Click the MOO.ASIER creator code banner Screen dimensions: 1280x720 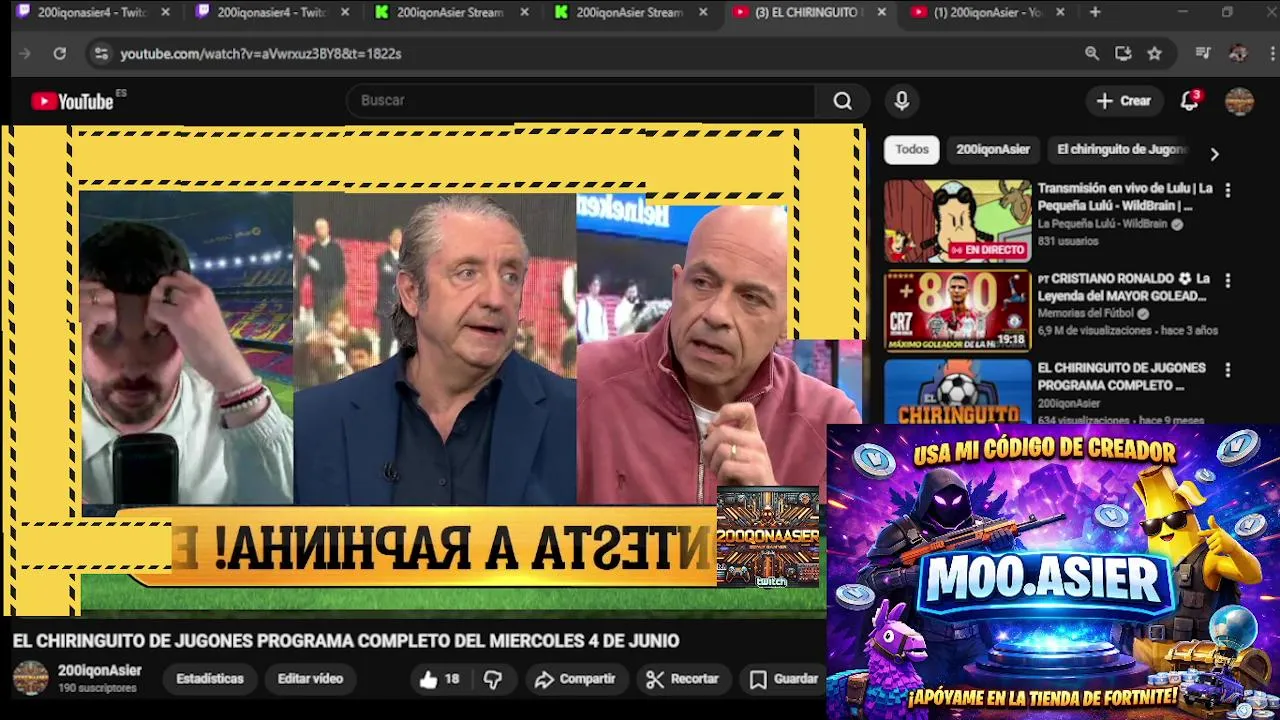coord(1053,572)
